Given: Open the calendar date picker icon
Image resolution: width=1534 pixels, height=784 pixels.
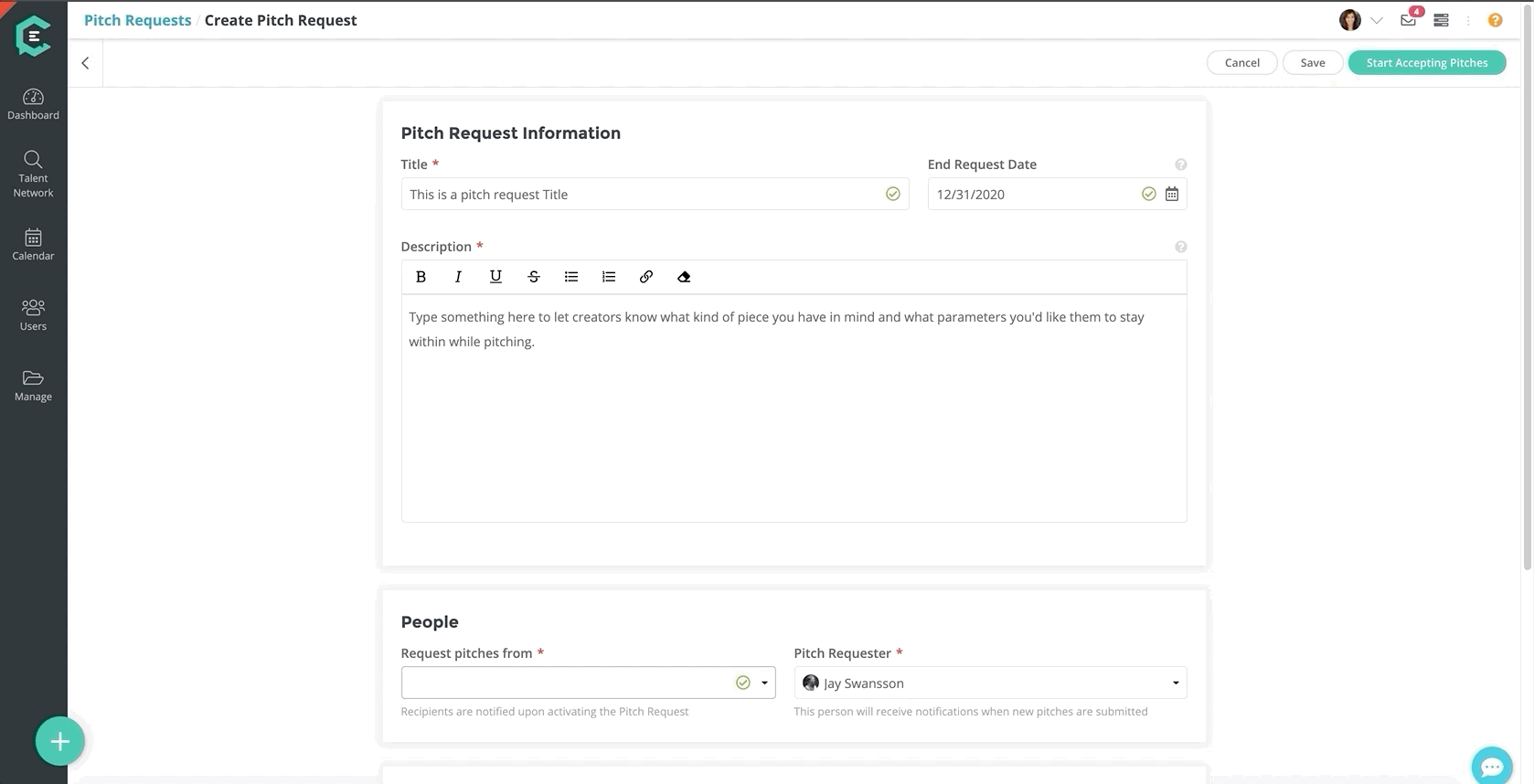Looking at the screenshot, I should coord(1172,194).
